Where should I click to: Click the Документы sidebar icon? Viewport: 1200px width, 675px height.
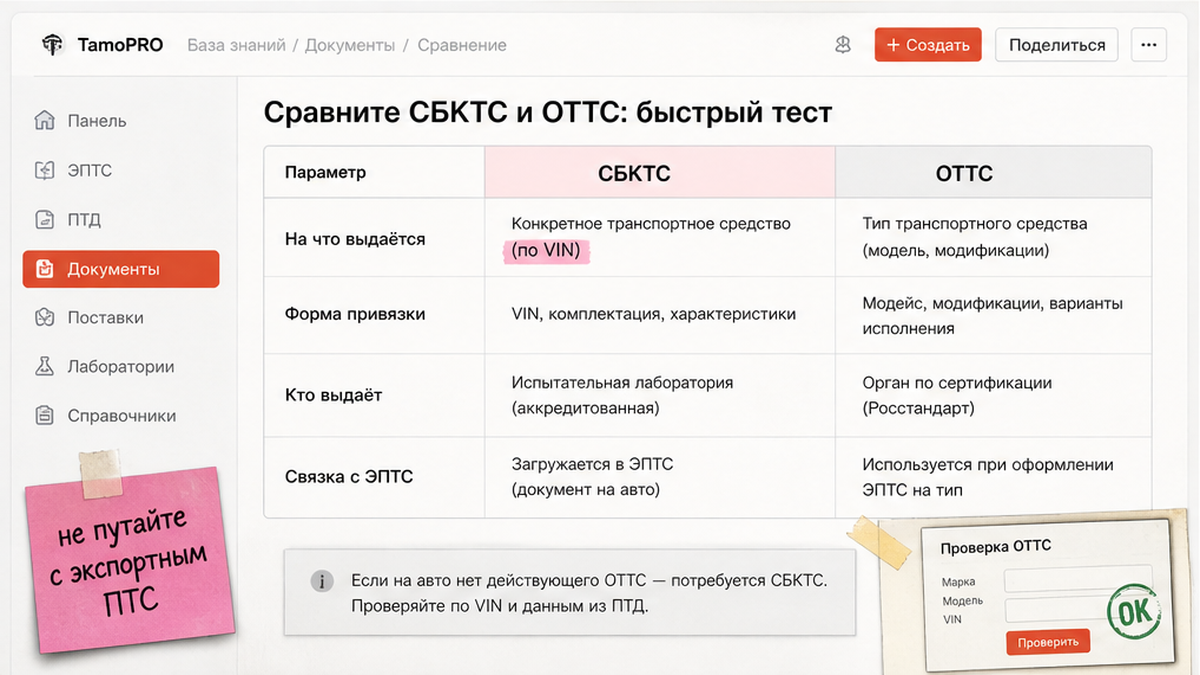(44, 269)
